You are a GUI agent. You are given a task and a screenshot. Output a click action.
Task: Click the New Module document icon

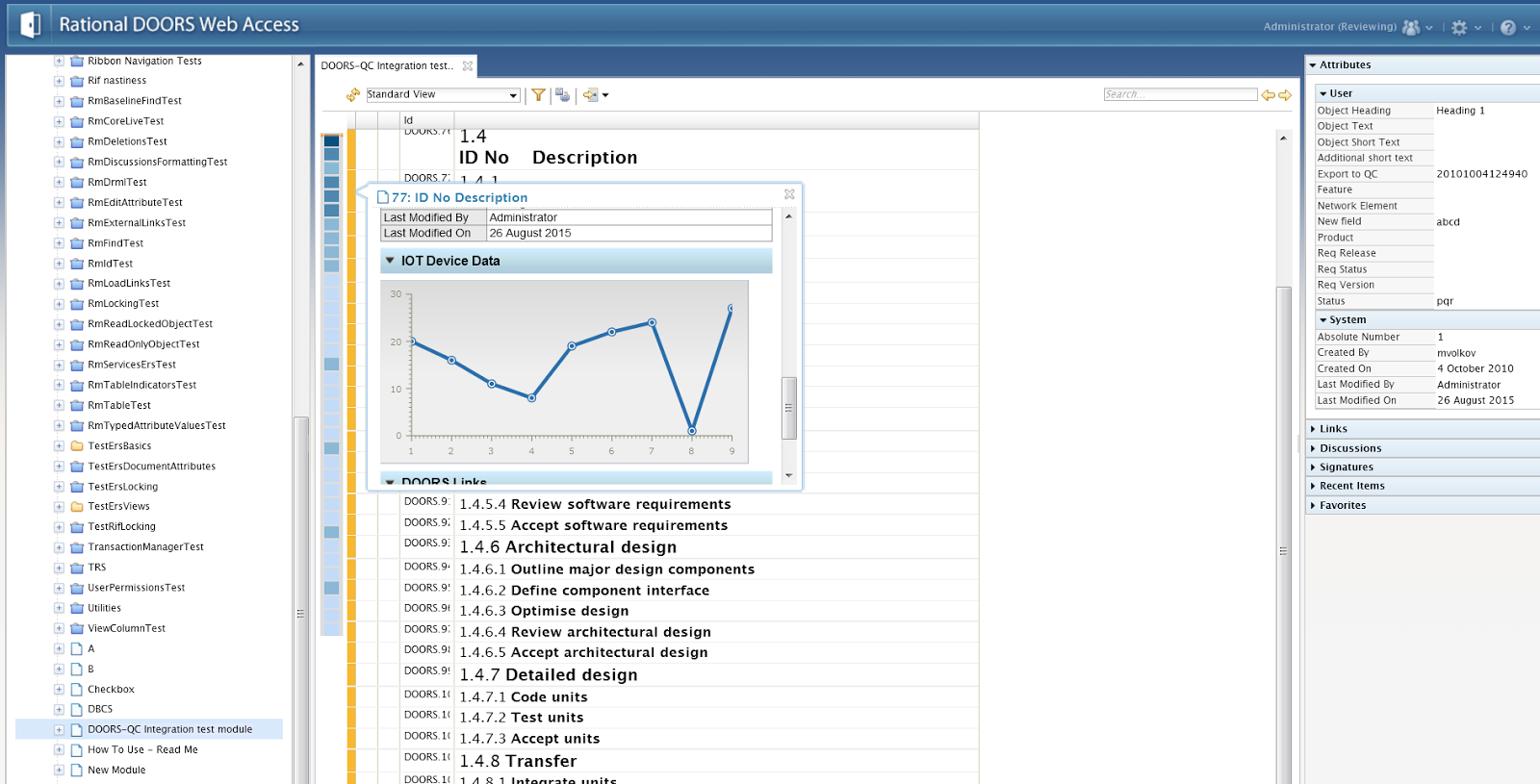77,771
